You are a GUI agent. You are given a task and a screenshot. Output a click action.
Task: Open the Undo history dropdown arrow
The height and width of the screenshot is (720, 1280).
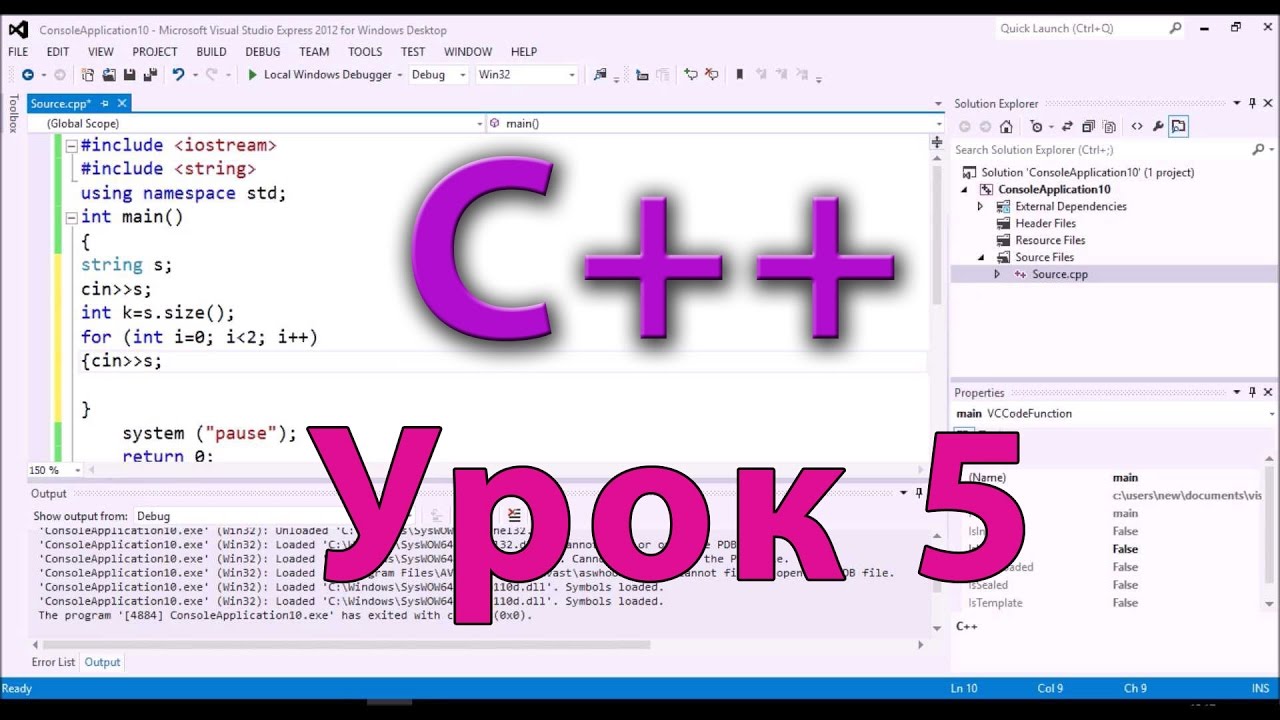pos(195,75)
